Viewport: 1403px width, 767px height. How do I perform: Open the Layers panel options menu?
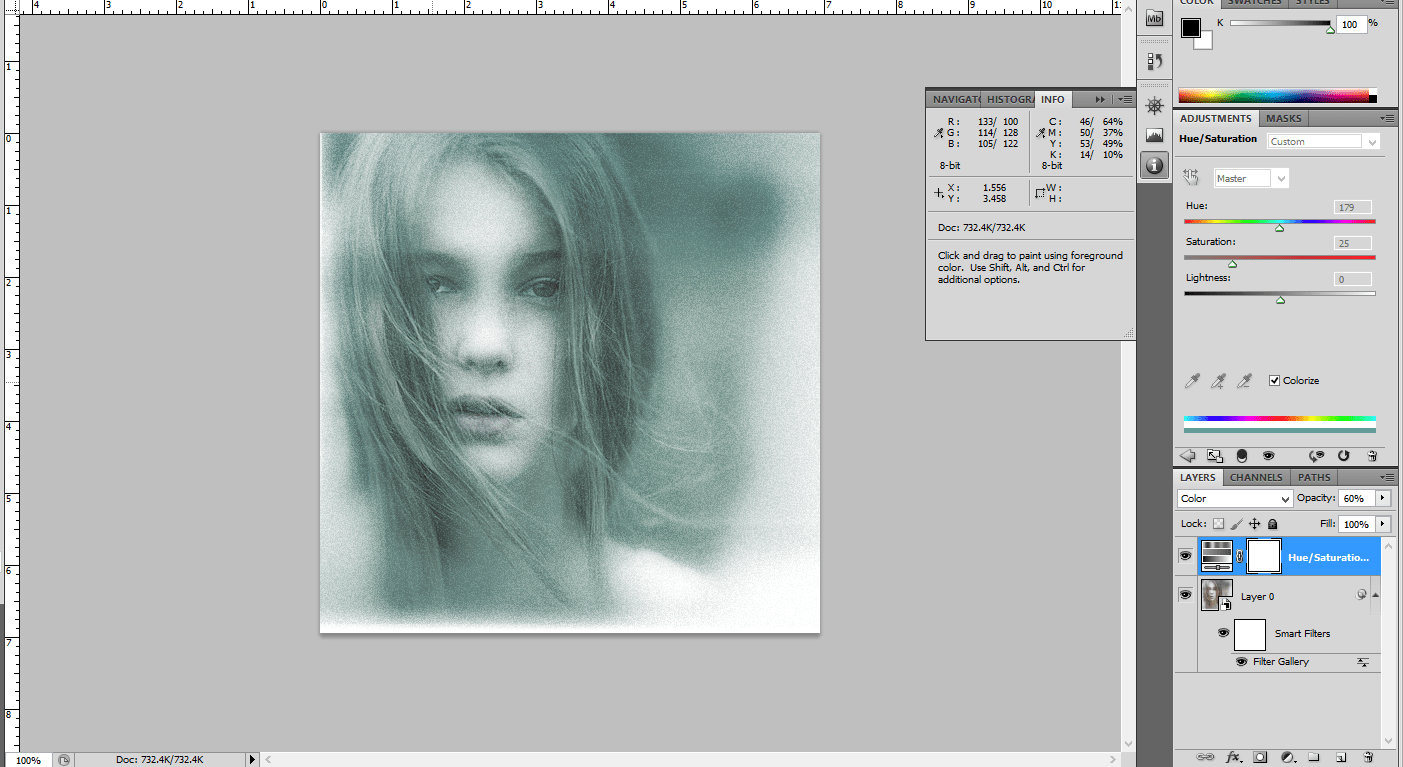point(1389,477)
